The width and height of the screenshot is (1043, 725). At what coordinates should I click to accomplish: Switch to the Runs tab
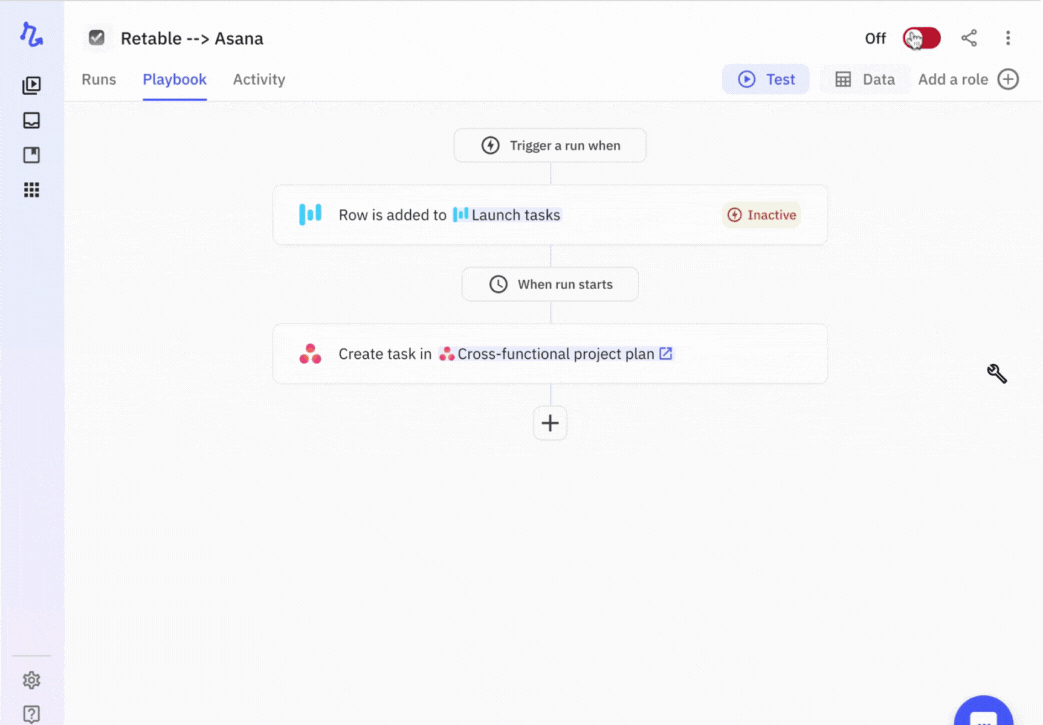pyautogui.click(x=98, y=79)
